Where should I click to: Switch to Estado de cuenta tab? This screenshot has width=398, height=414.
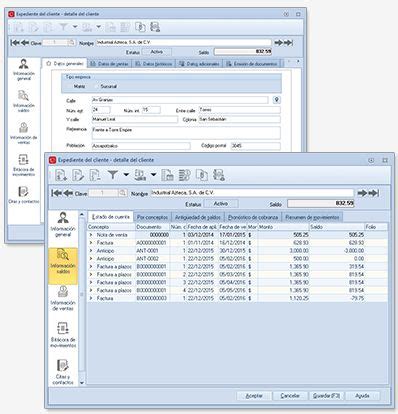[110, 217]
